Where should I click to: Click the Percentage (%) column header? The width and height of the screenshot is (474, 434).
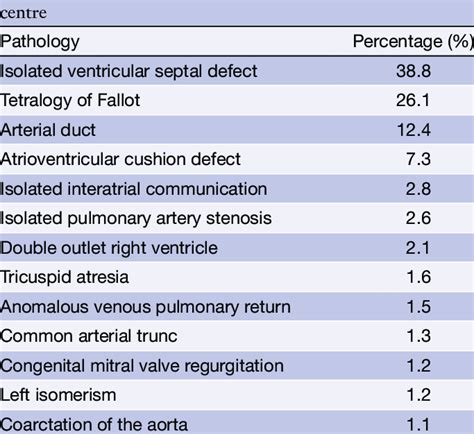pos(413,42)
